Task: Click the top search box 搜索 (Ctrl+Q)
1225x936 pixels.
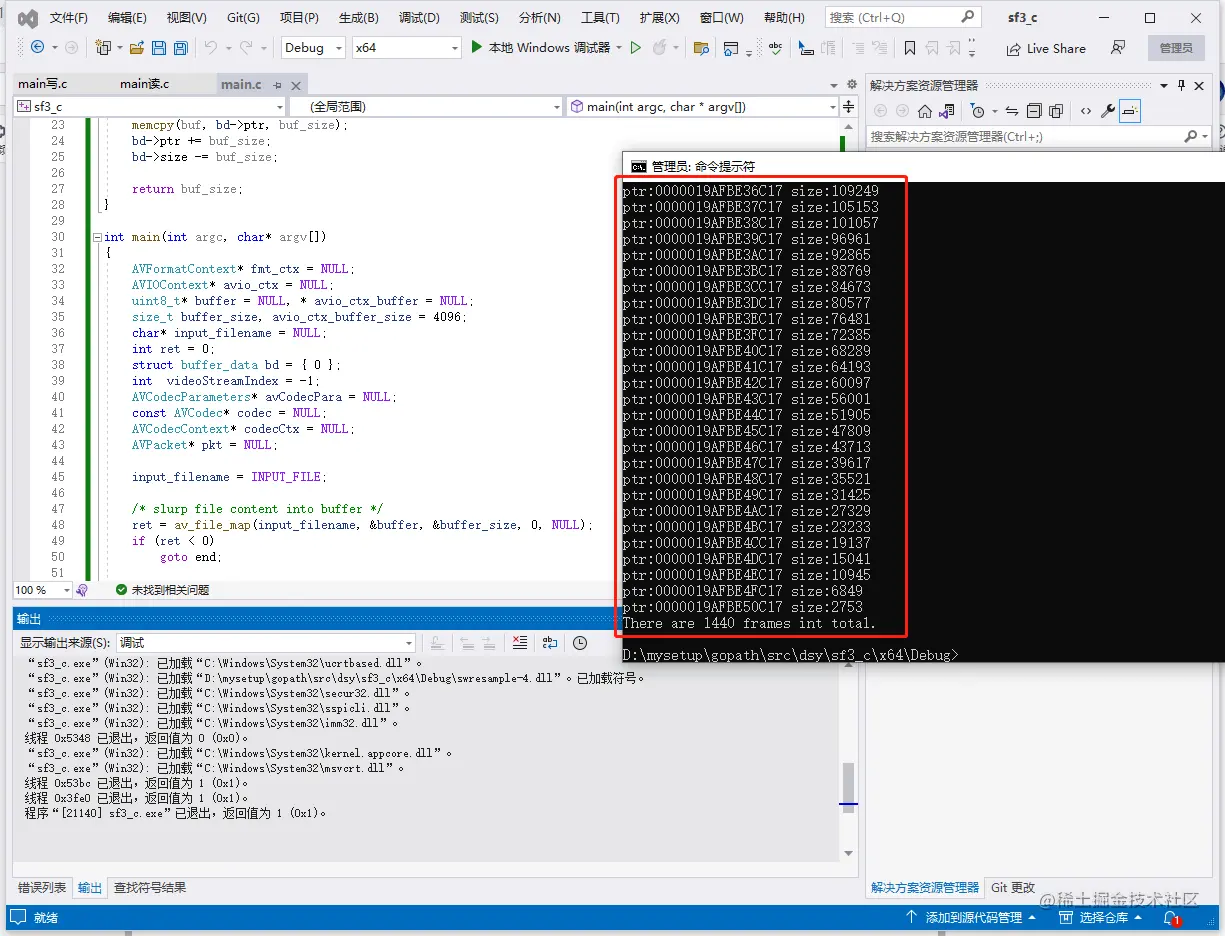Action: [x=901, y=17]
